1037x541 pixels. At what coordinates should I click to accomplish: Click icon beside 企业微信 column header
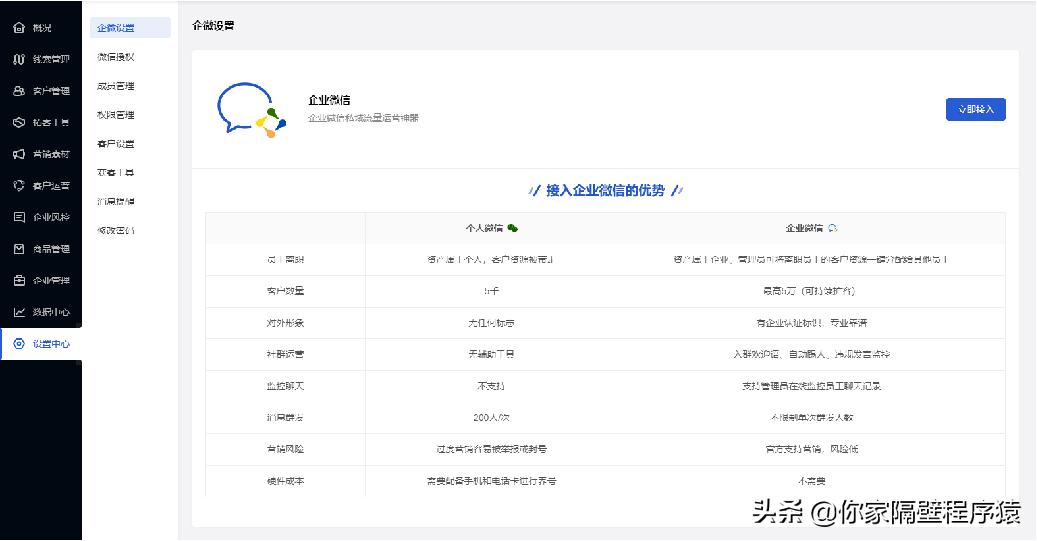coord(833,228)
